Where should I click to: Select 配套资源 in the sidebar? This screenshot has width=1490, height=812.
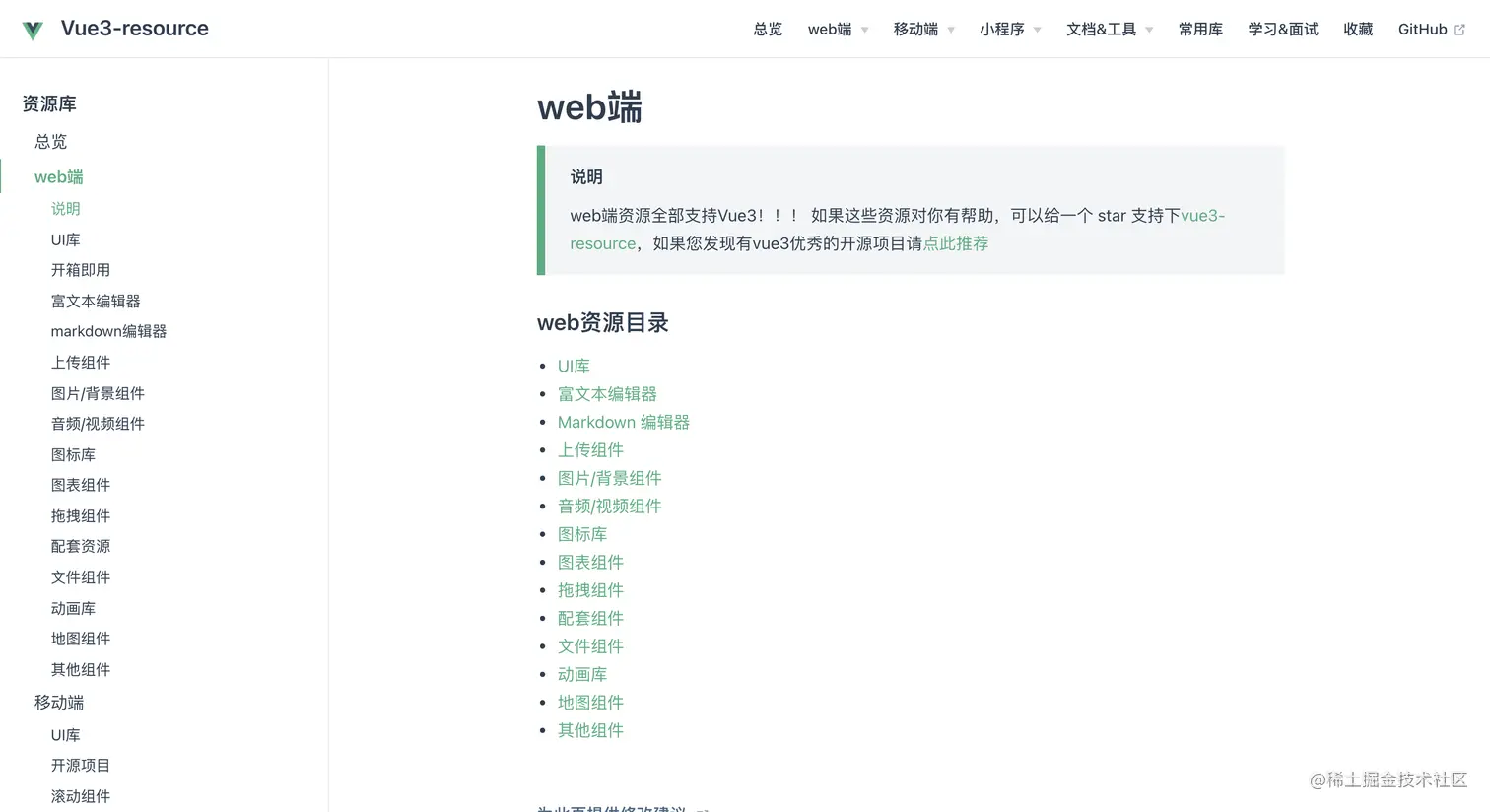(81, 546)
